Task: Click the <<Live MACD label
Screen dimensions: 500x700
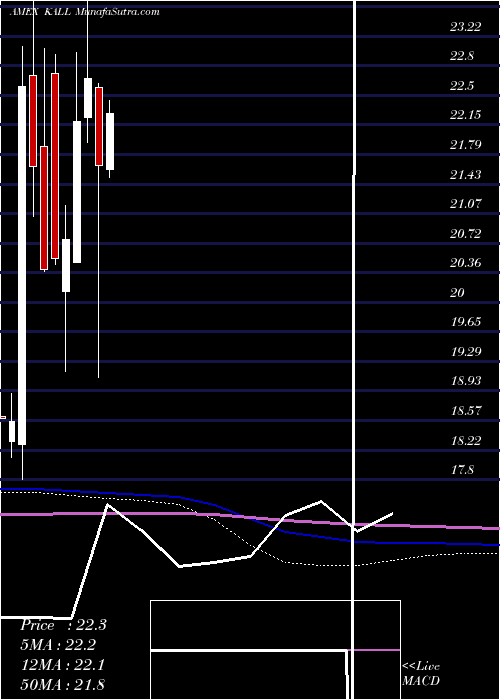Action: (x=421, y=674)
